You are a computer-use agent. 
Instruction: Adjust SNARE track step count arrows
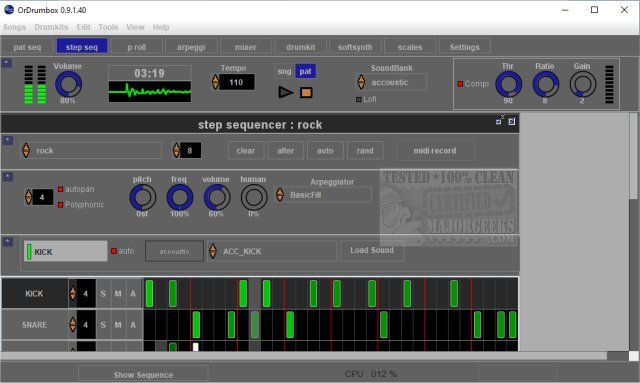click(73, 325)
